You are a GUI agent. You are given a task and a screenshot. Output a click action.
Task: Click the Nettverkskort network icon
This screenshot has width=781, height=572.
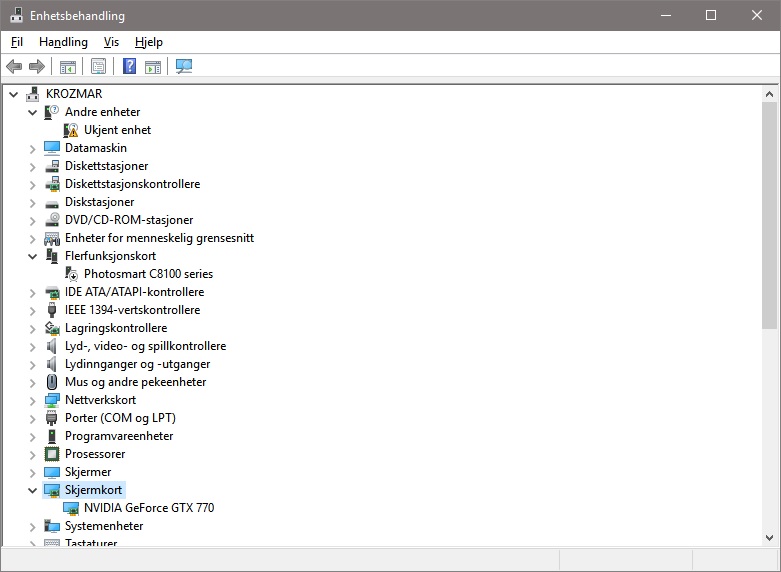click(52, 400)
